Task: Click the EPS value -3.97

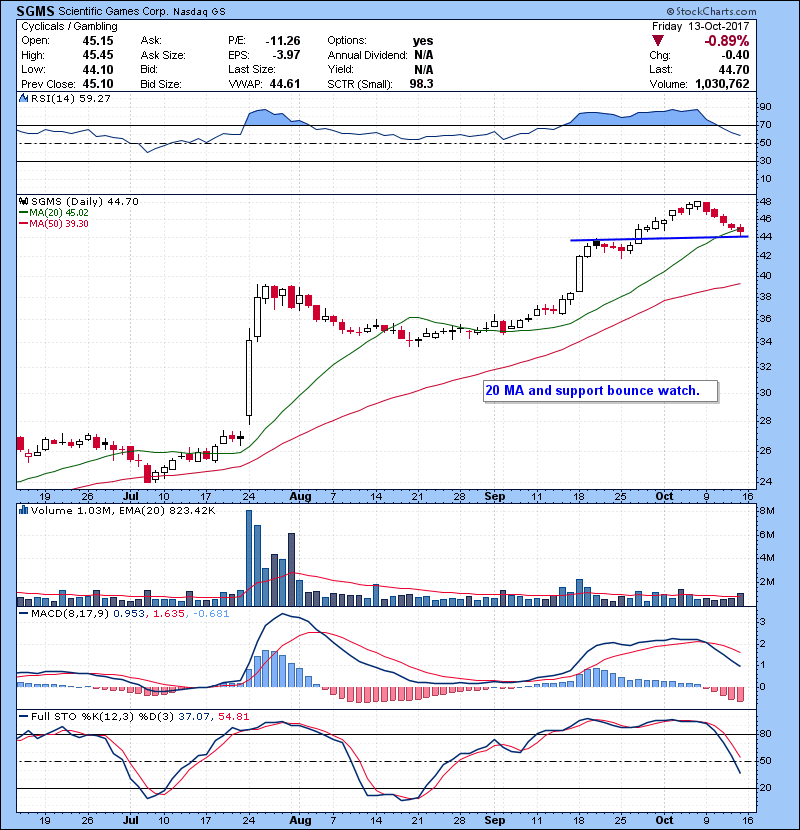Action: click(286, 55)
